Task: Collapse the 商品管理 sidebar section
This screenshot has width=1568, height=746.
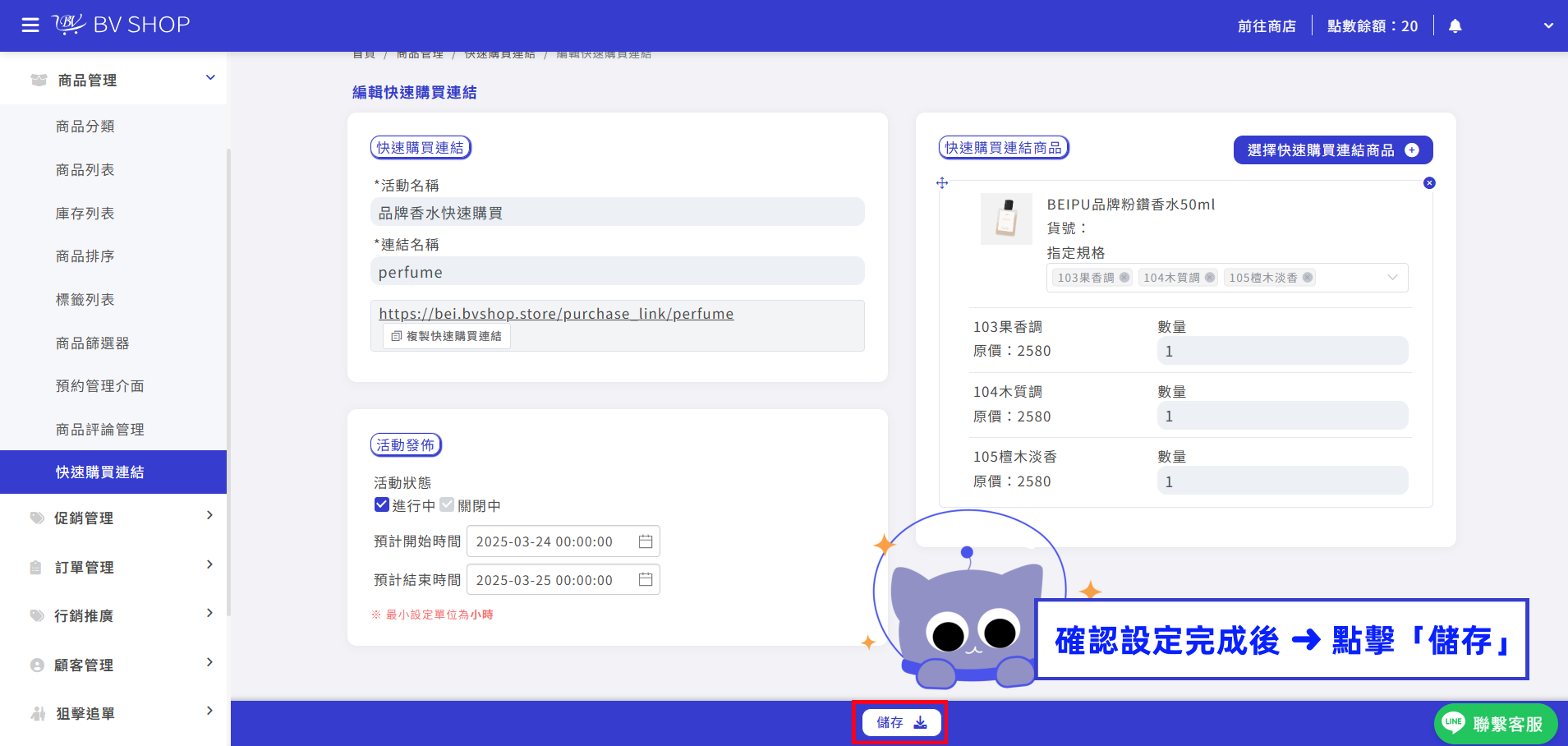Action: [113, 80]
